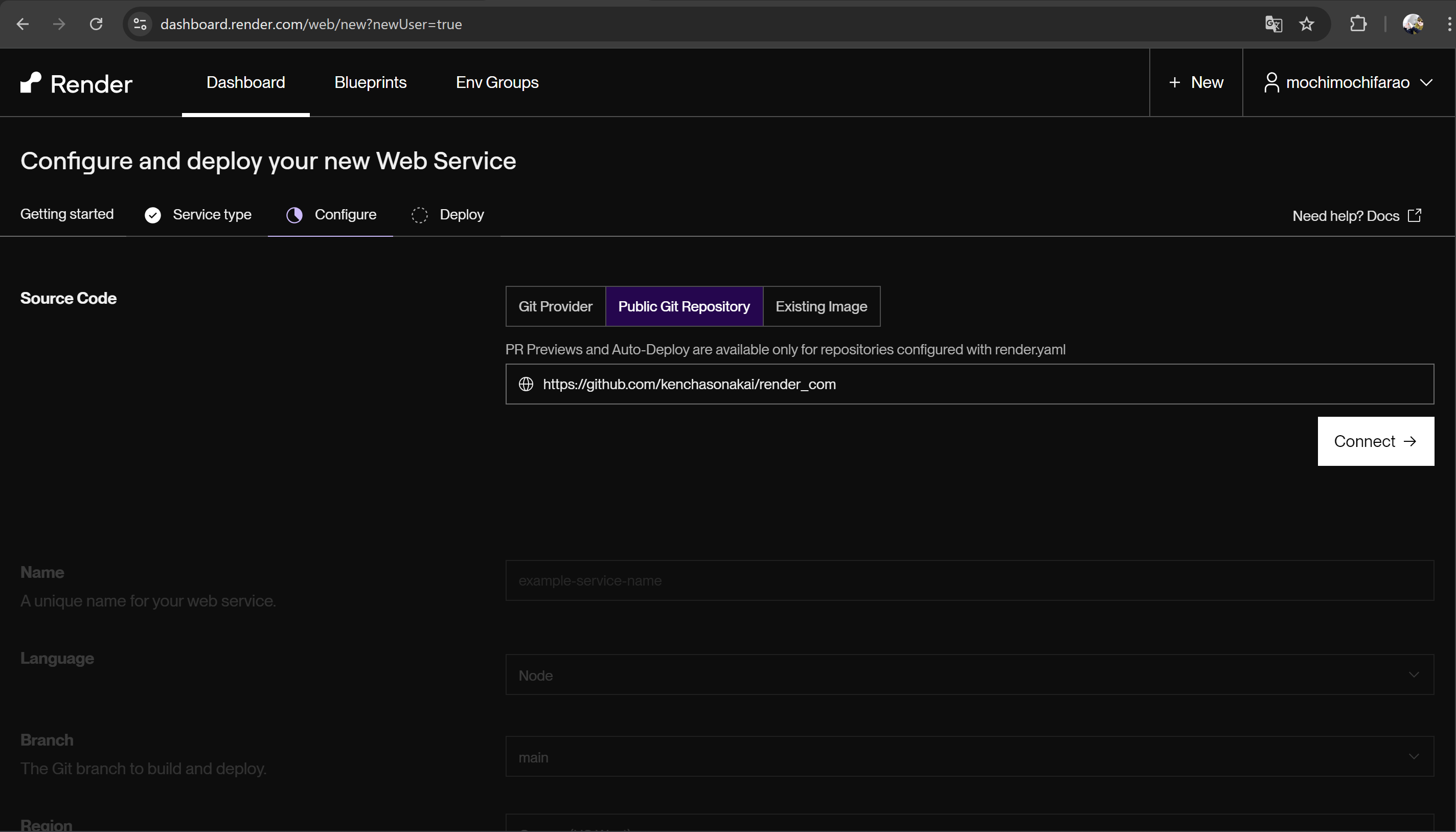Open the Language Node dropdown
This screenshot has width=1456, height=832.
click(x=969, y=675)
